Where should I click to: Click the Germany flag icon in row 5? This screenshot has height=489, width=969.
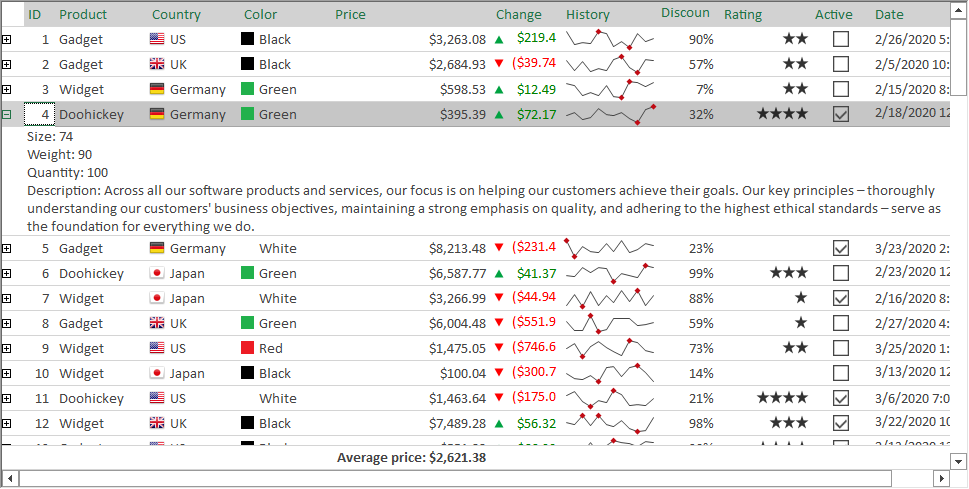157,248
